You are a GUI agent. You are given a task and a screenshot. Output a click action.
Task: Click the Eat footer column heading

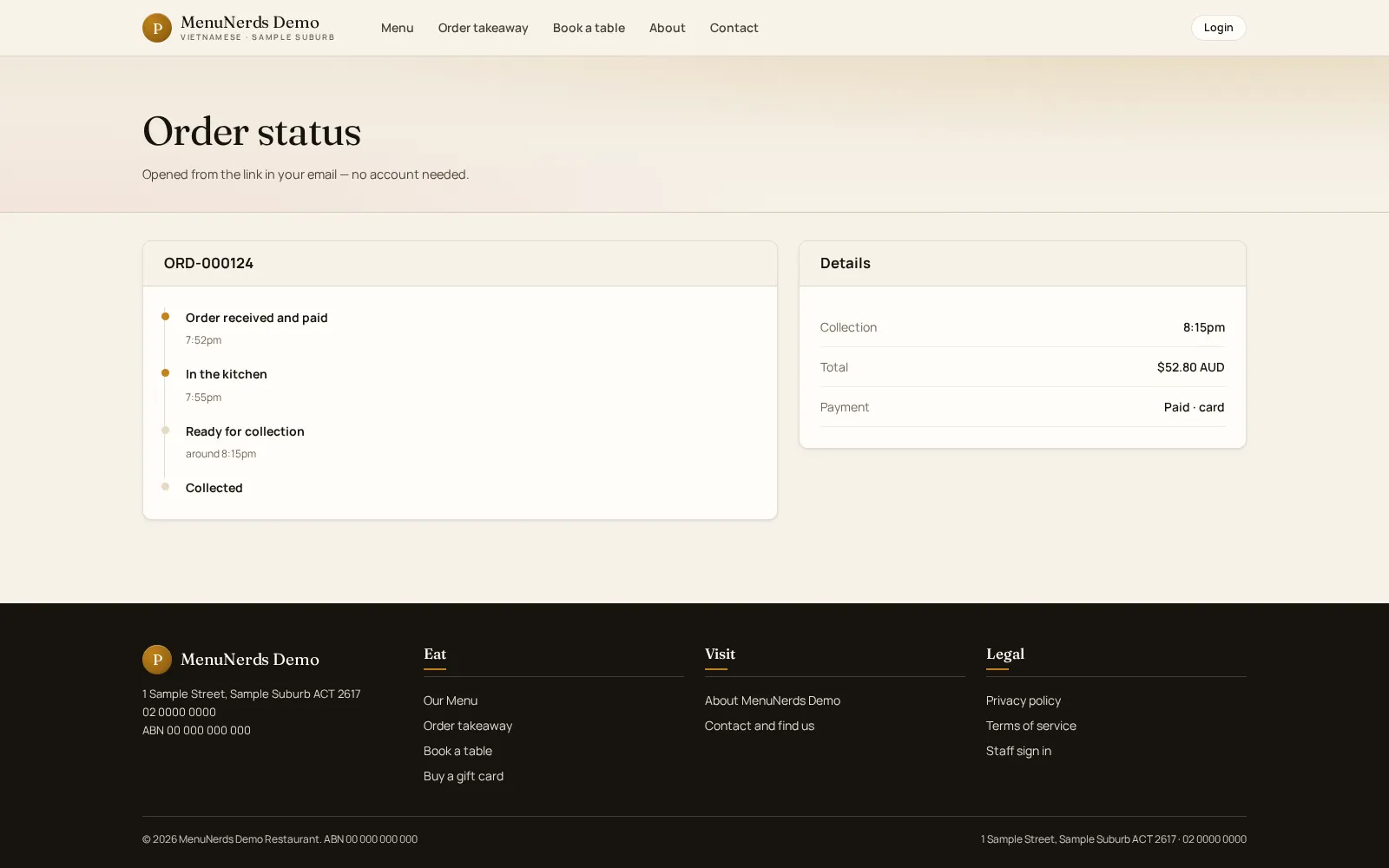[435, 654]
